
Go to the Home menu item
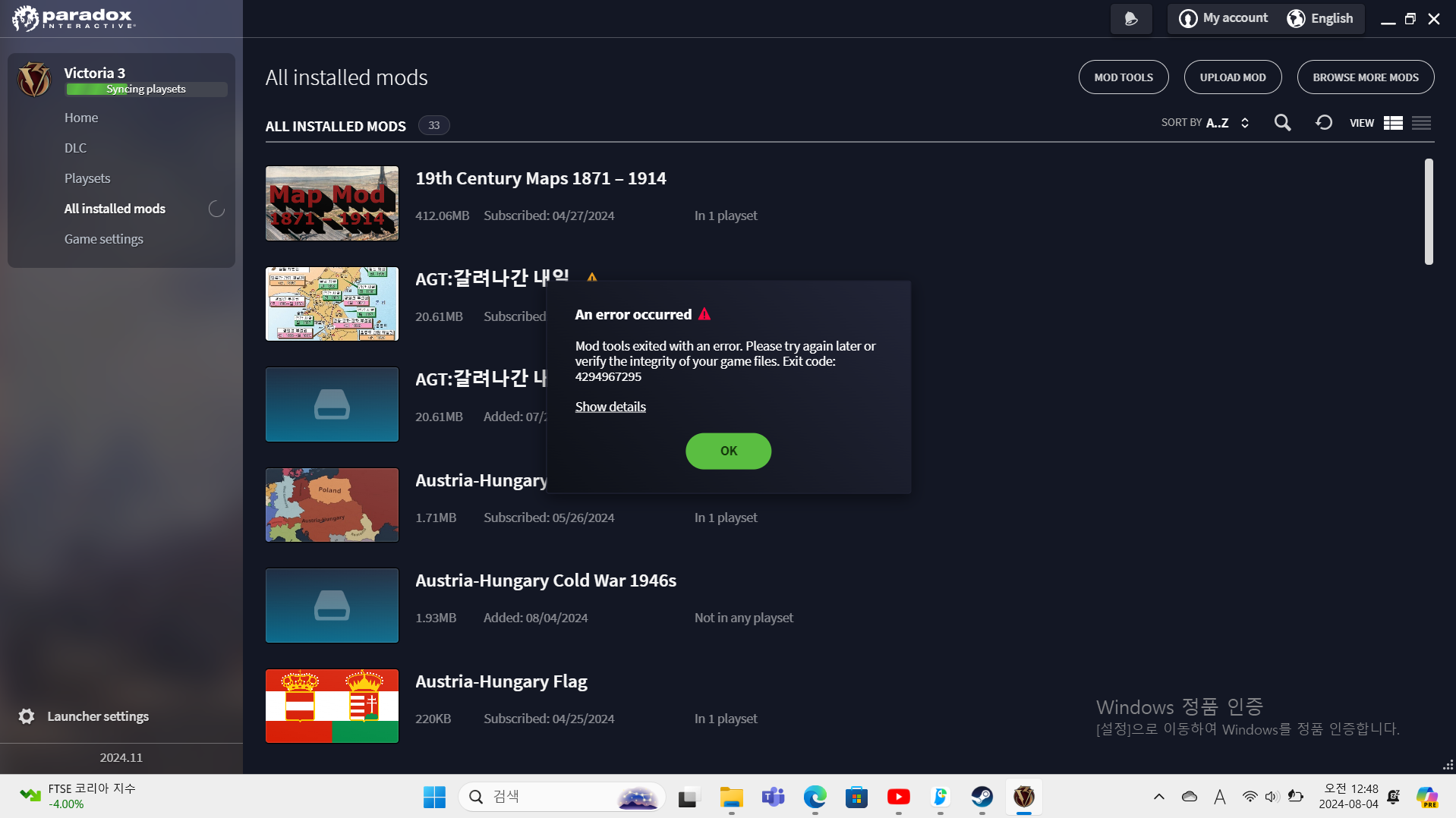81,118
